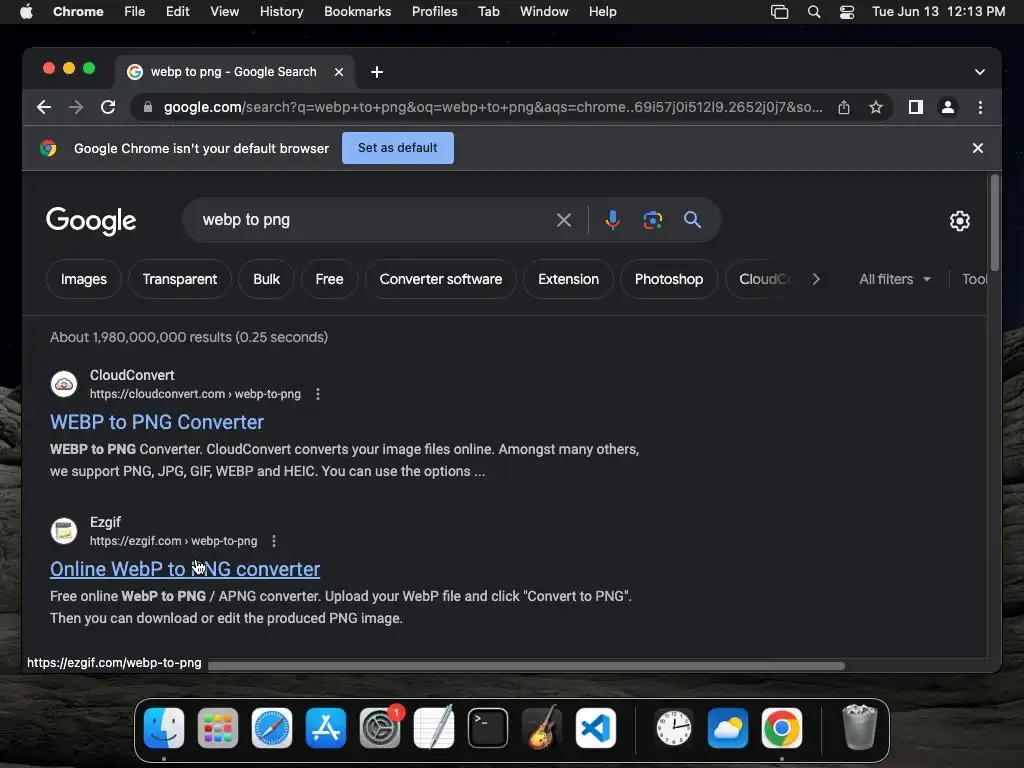The image size is (1024, 768).
Task: Open the Profiles menu
Action: tap(434, 12)
